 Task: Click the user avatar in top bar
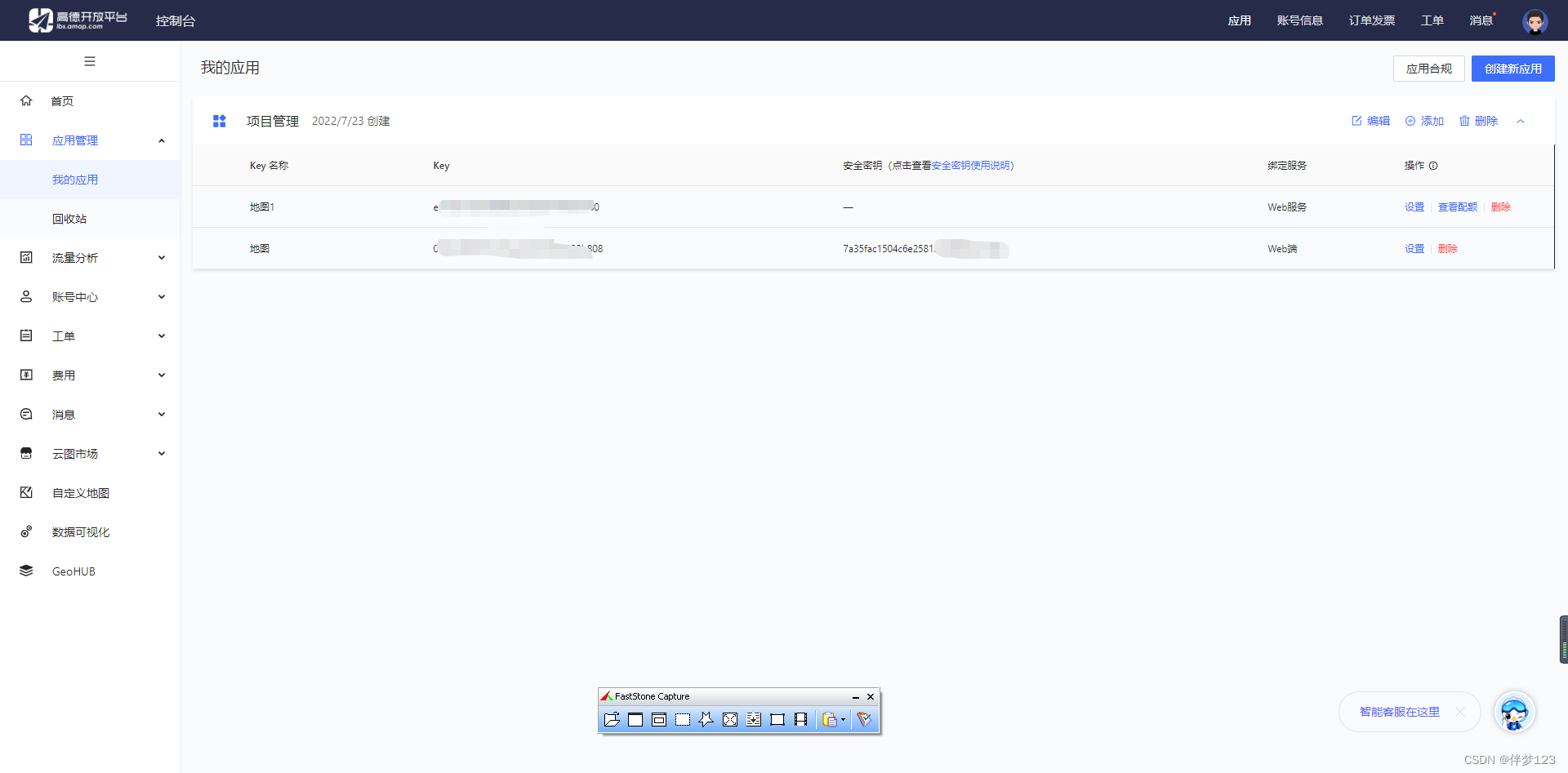coord(1535,21)
